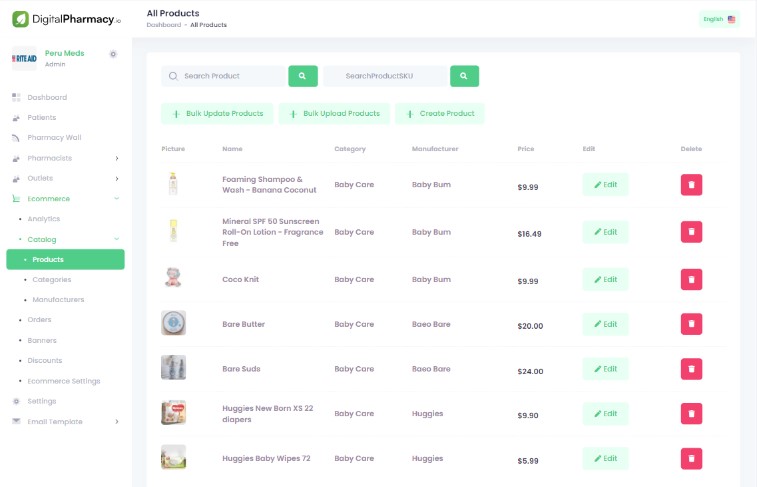Screen dimensions: 757x487
Task: Click Foaming Shampoo product picture
Action: point(173,184)
